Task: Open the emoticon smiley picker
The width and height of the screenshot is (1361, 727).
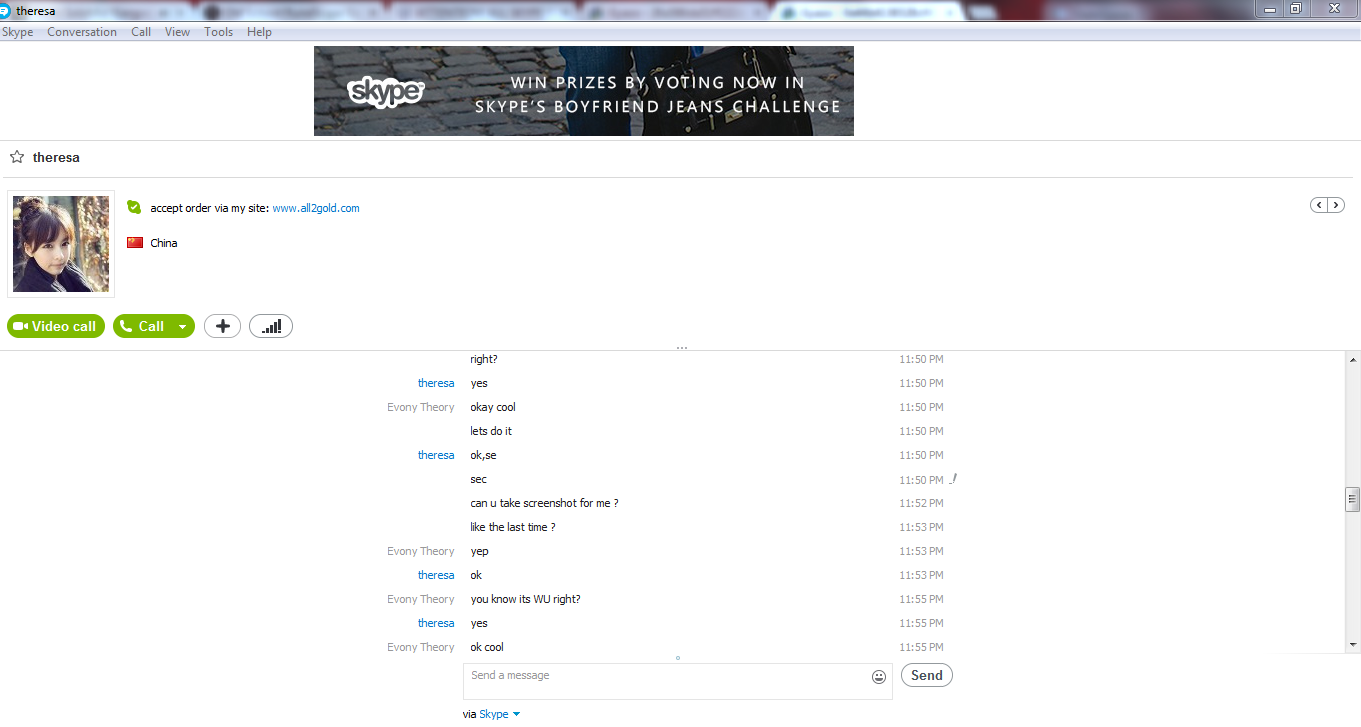Action: (x=879, y=677)
